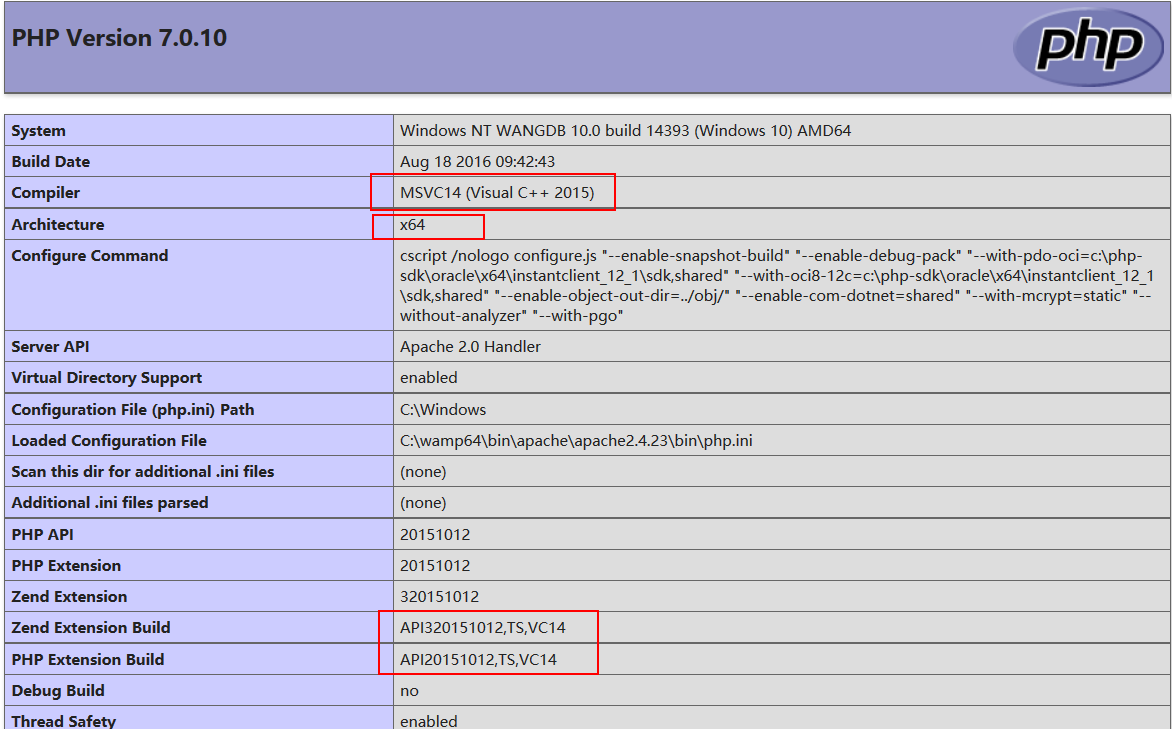The width and height of the screenshot is (1172, 729).
Task: Select 'enabled' value for Thread Safety
Action: click(428, 722)
